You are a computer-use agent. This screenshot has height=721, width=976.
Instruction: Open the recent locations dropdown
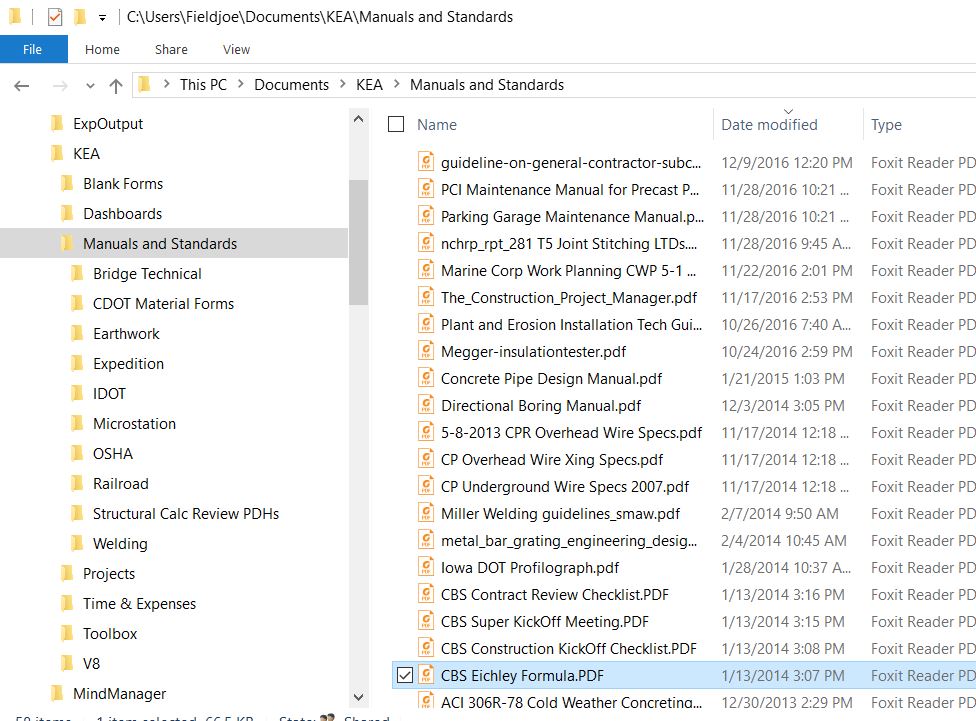click(90, 85)
